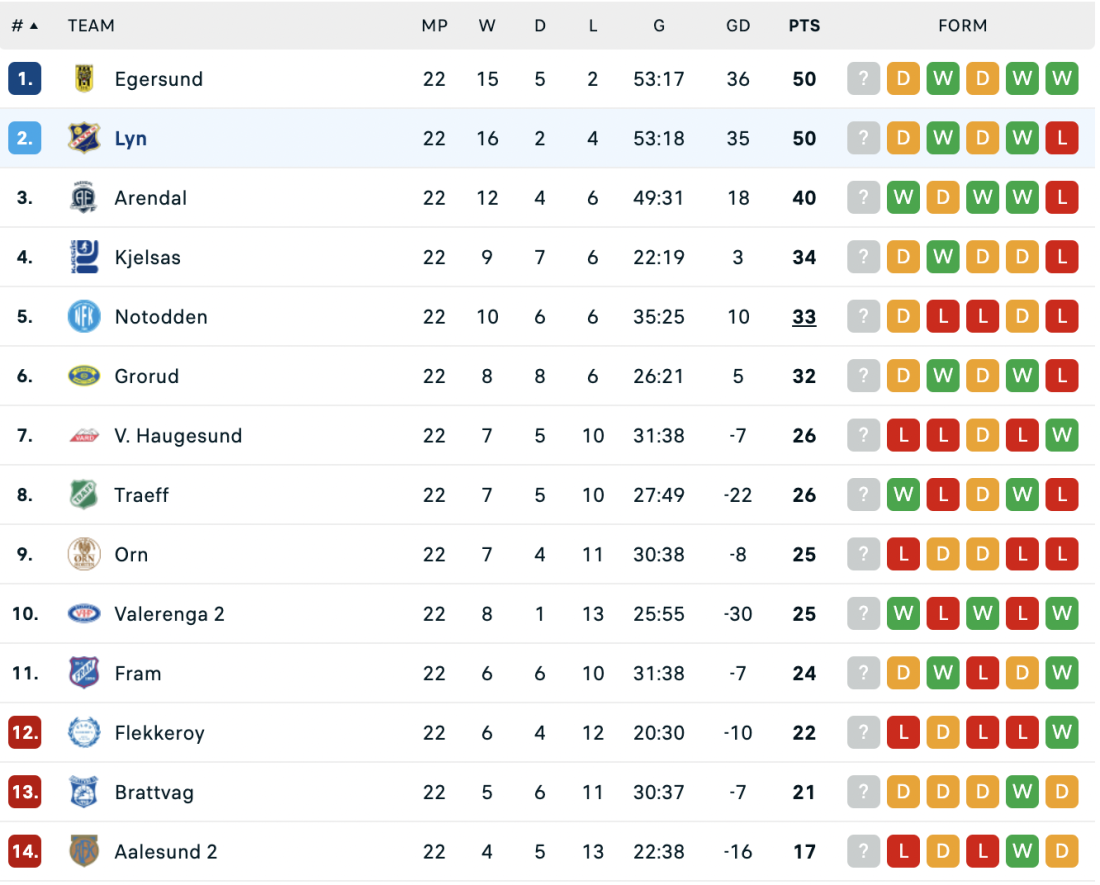Click the Traeff green shield logo
This screenshot has width=1100, height=885.
pos(84,495)
